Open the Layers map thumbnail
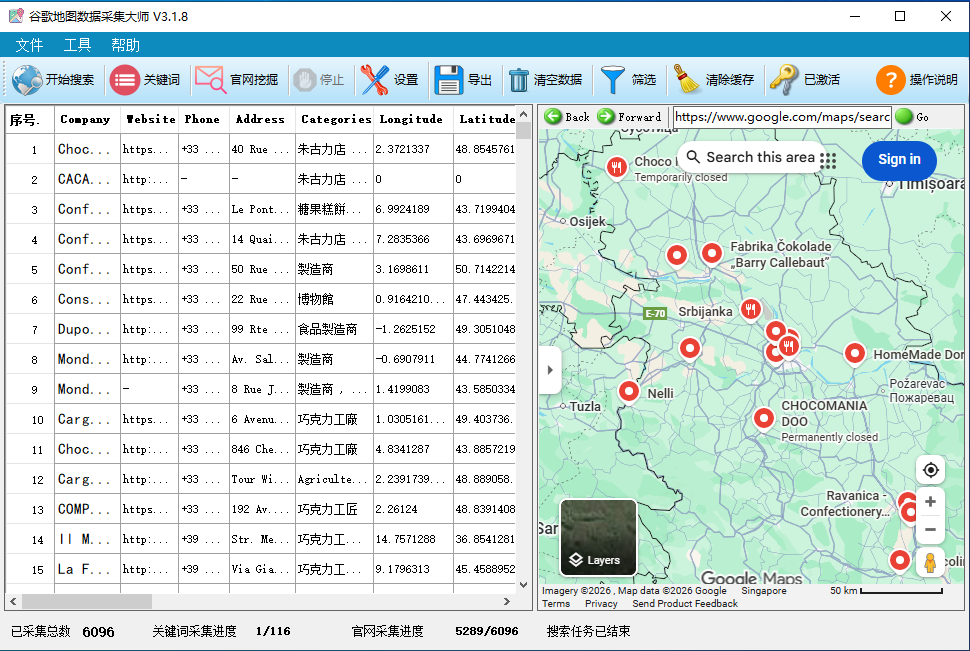This screenshot has width=970, height=651. point(598,537)
